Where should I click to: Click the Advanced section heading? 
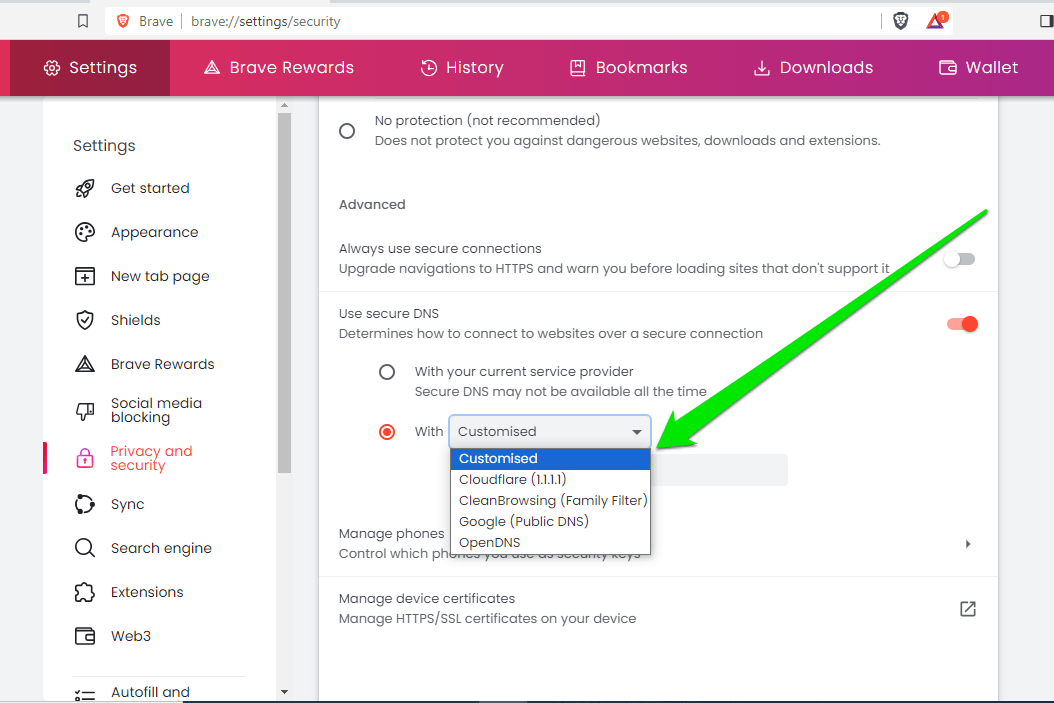(x=372, y=204)
